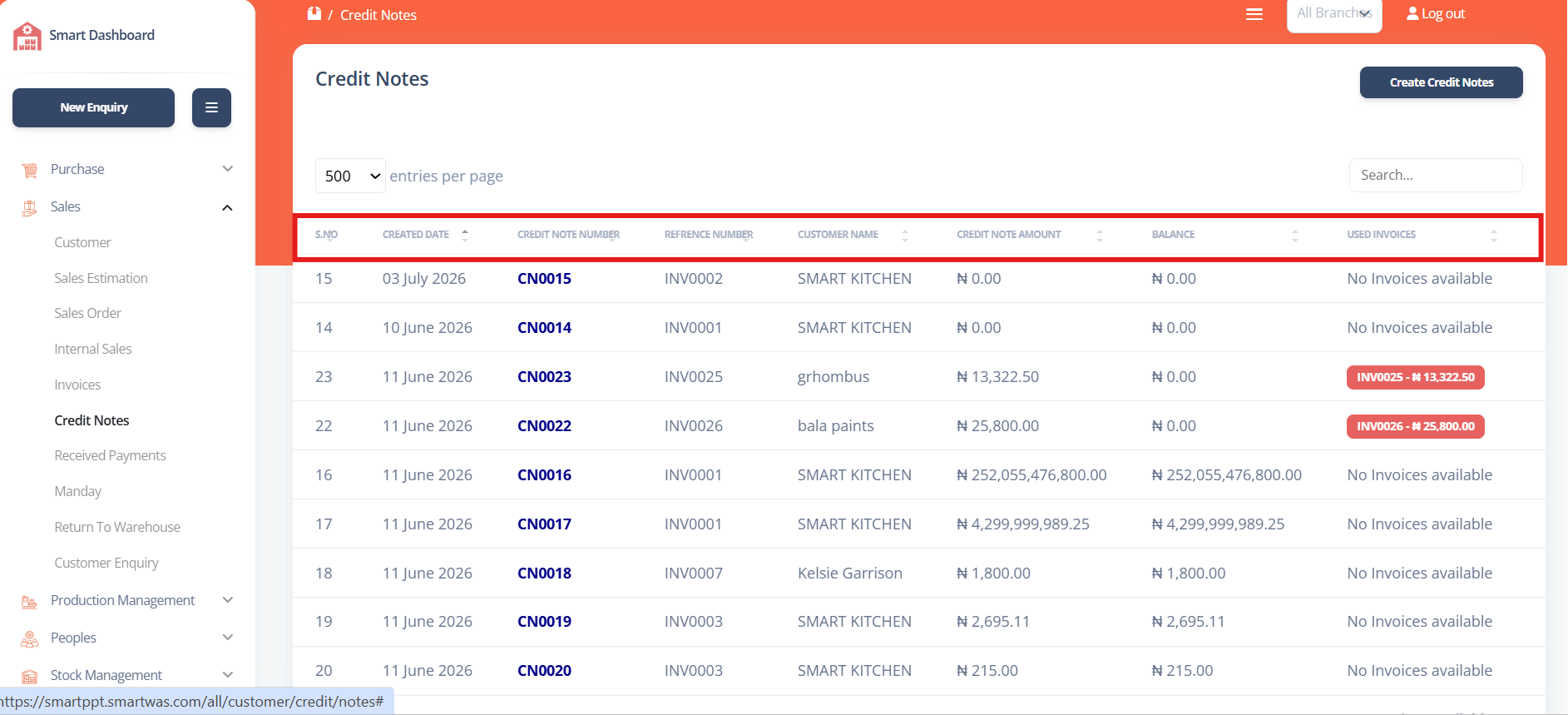
Task: Sort by Credit Note Amount arrows
Action: [x=1100, y=235]
